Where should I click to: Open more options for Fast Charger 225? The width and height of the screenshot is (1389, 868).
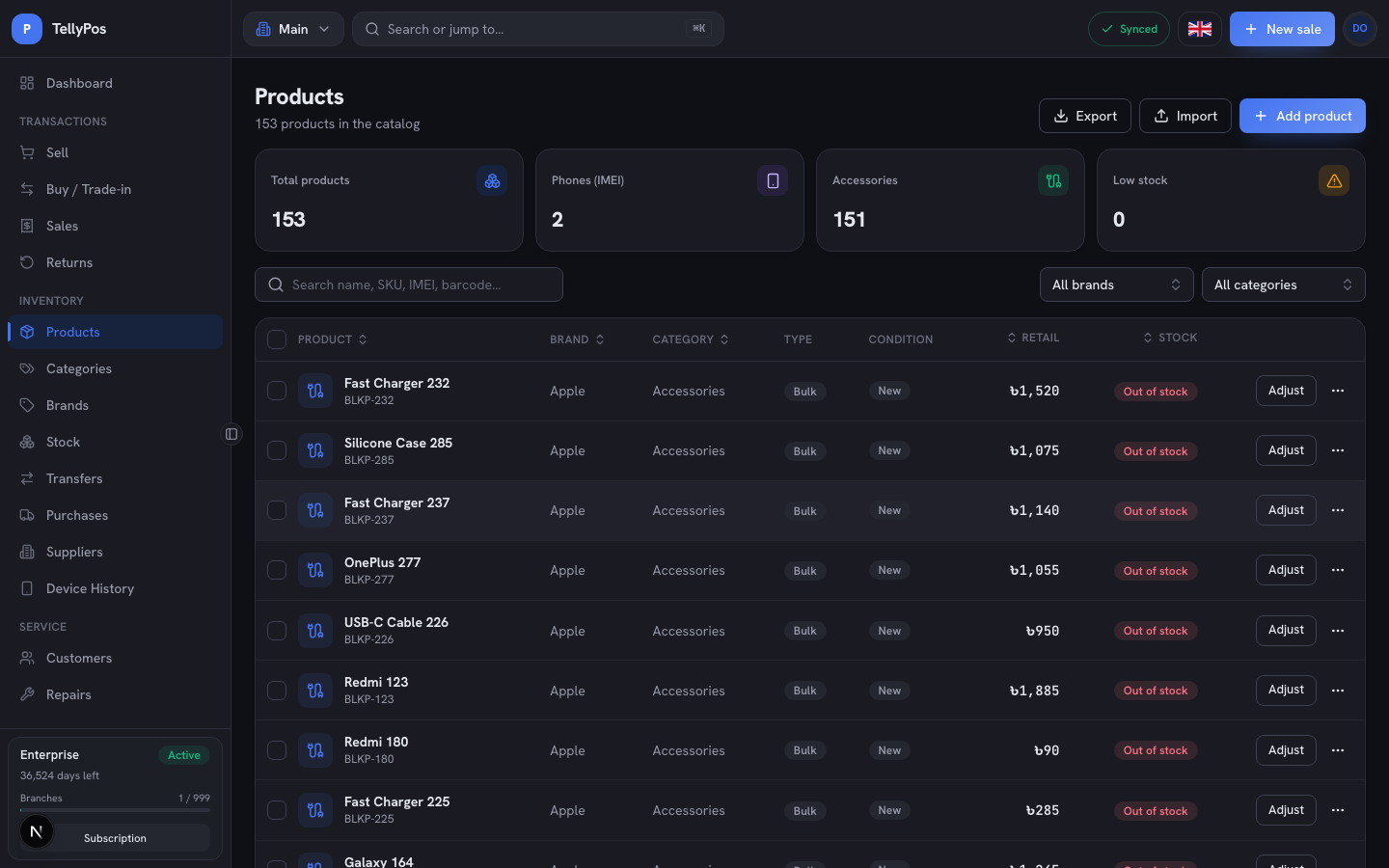click(x=1338, y=810)
